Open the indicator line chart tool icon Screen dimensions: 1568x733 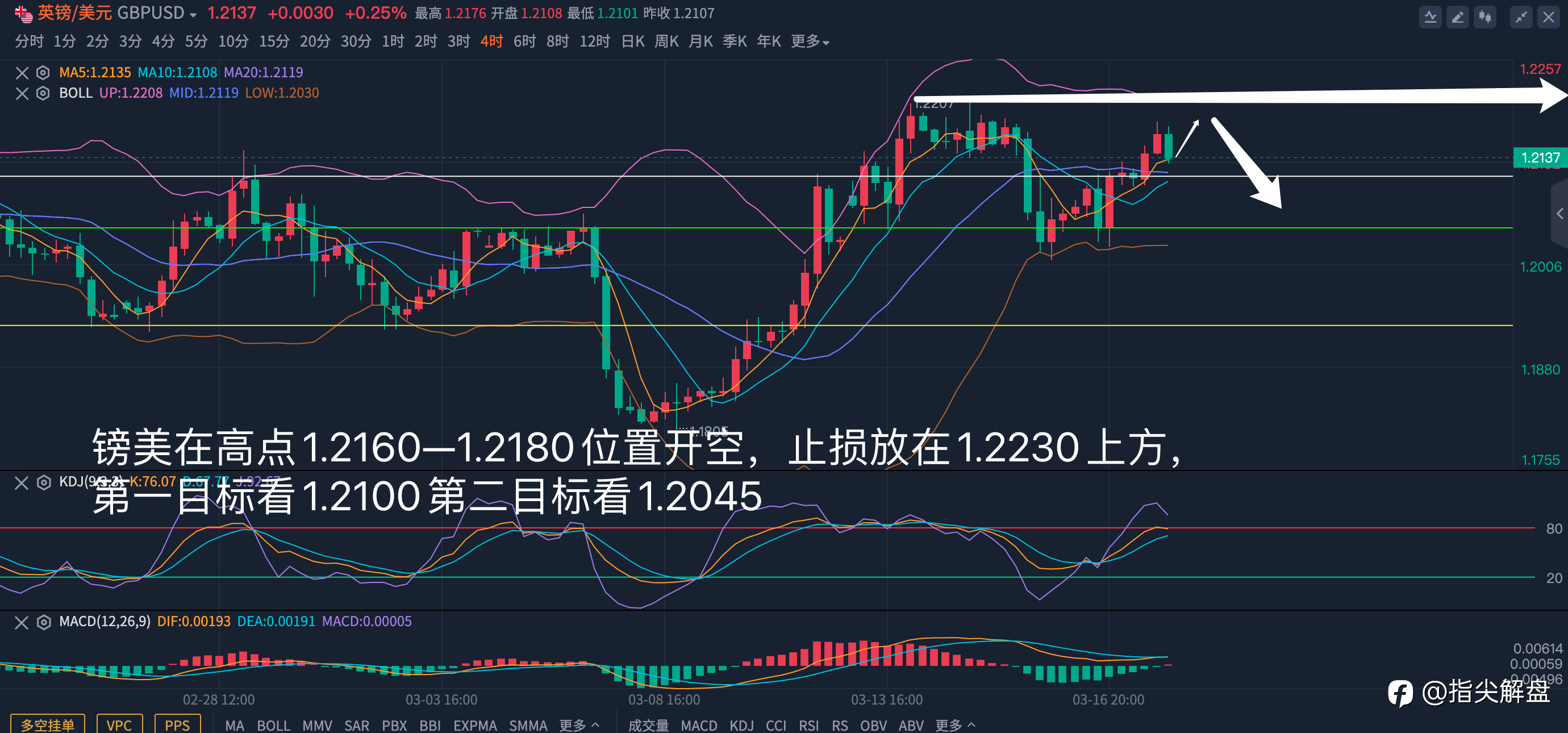(1431, 17)
